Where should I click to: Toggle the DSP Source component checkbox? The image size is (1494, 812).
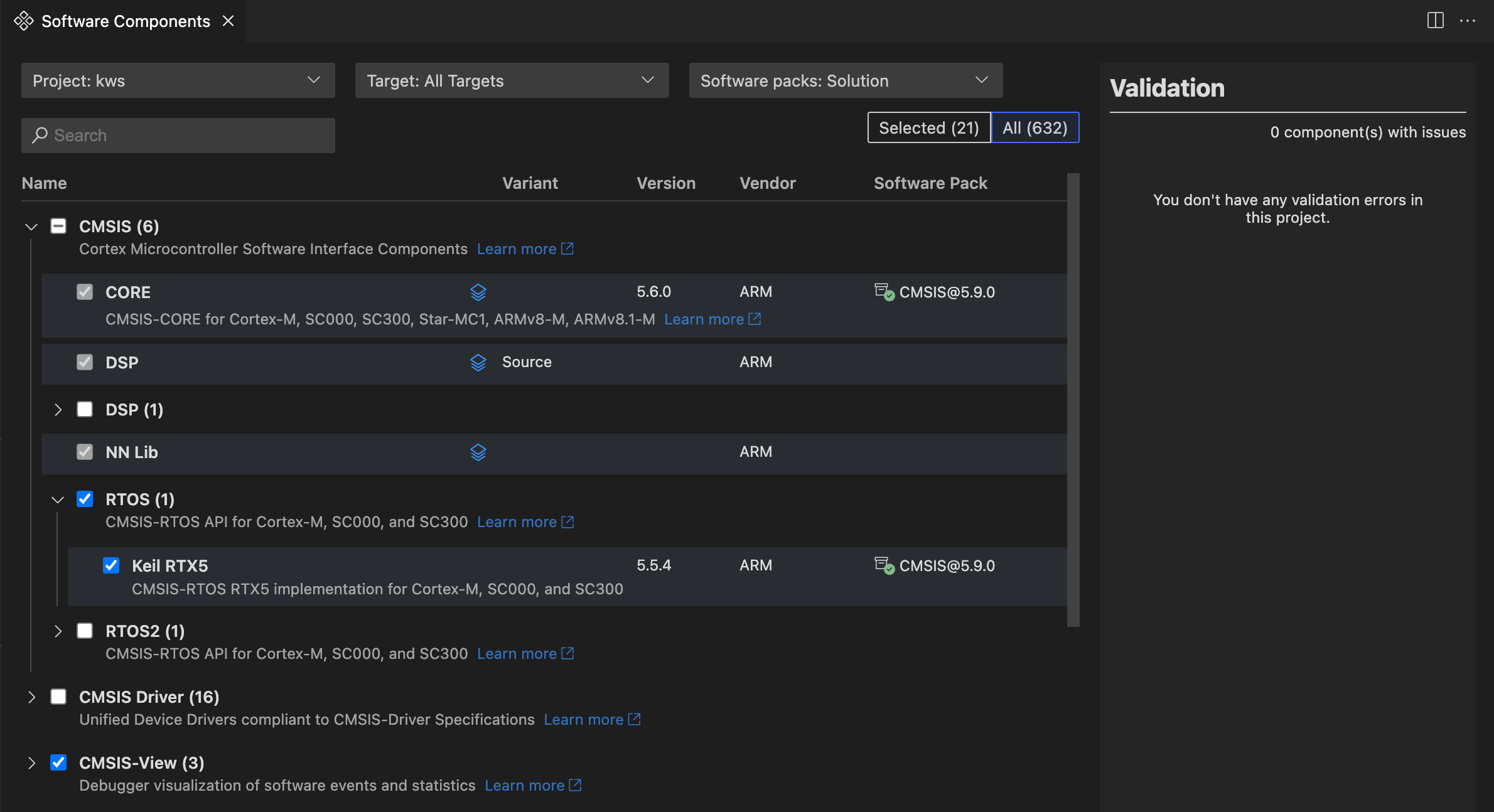tap(85, 362)
